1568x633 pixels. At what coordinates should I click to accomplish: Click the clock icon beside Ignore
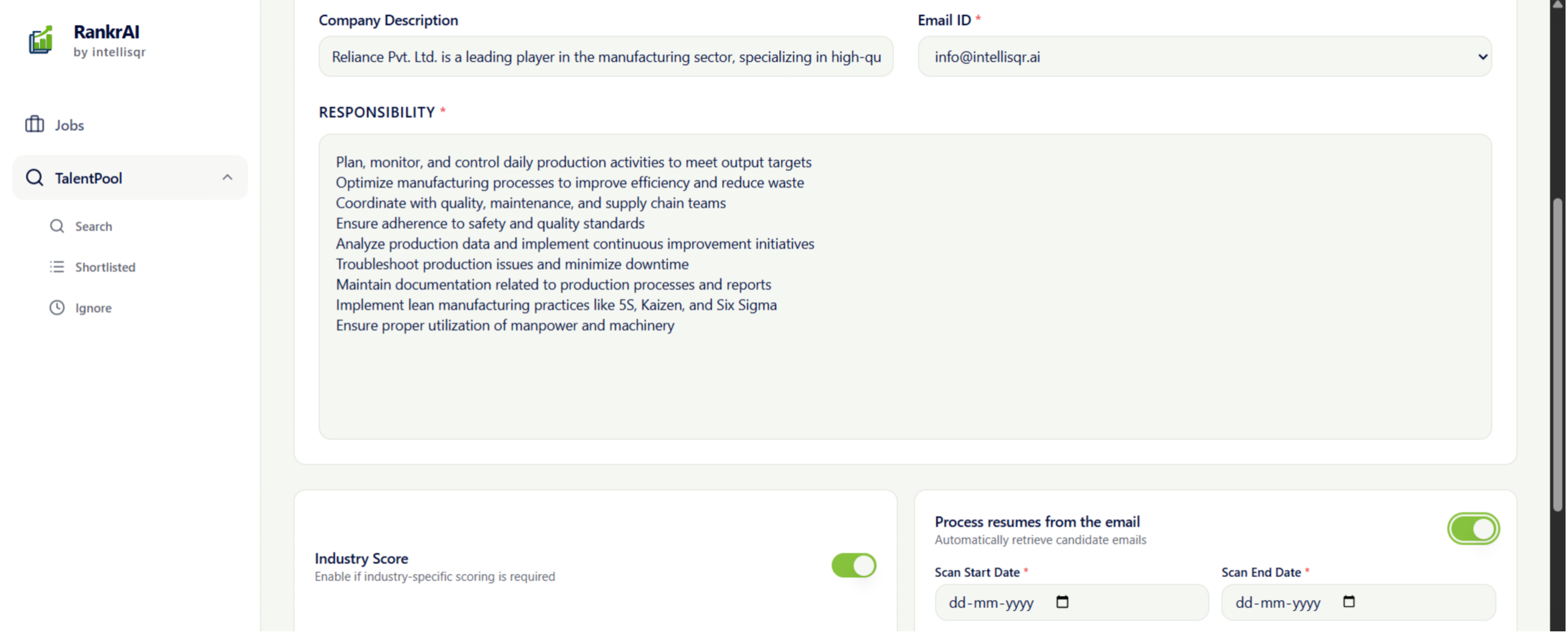[x=57, y=308]
